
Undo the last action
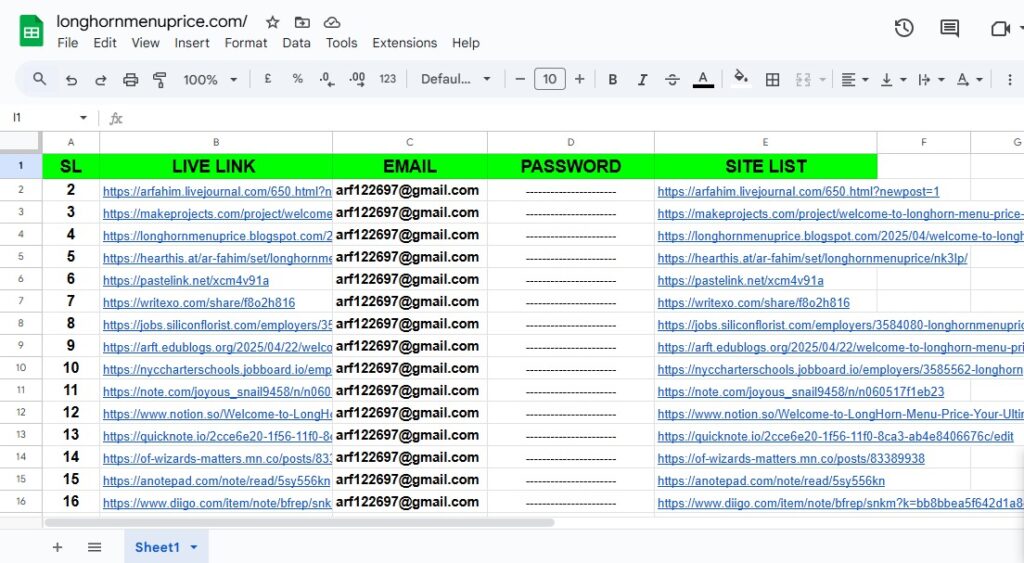pyautogui.click(x=71, y=80)
